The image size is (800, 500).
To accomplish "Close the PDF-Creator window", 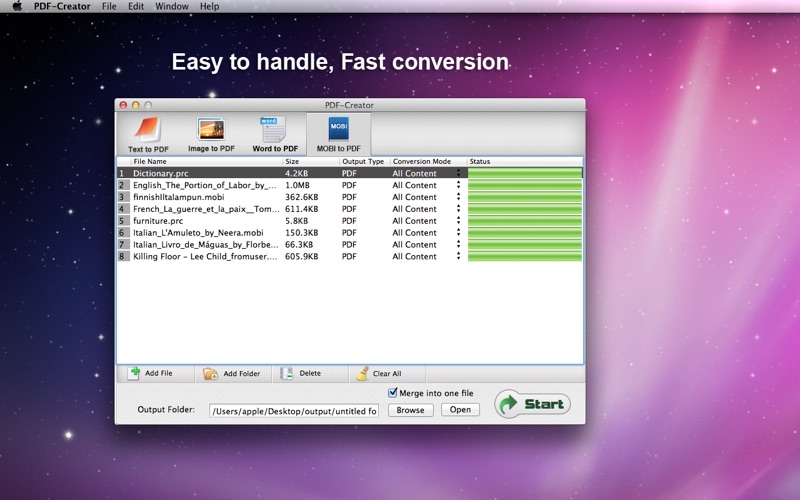I will [123, 105].
